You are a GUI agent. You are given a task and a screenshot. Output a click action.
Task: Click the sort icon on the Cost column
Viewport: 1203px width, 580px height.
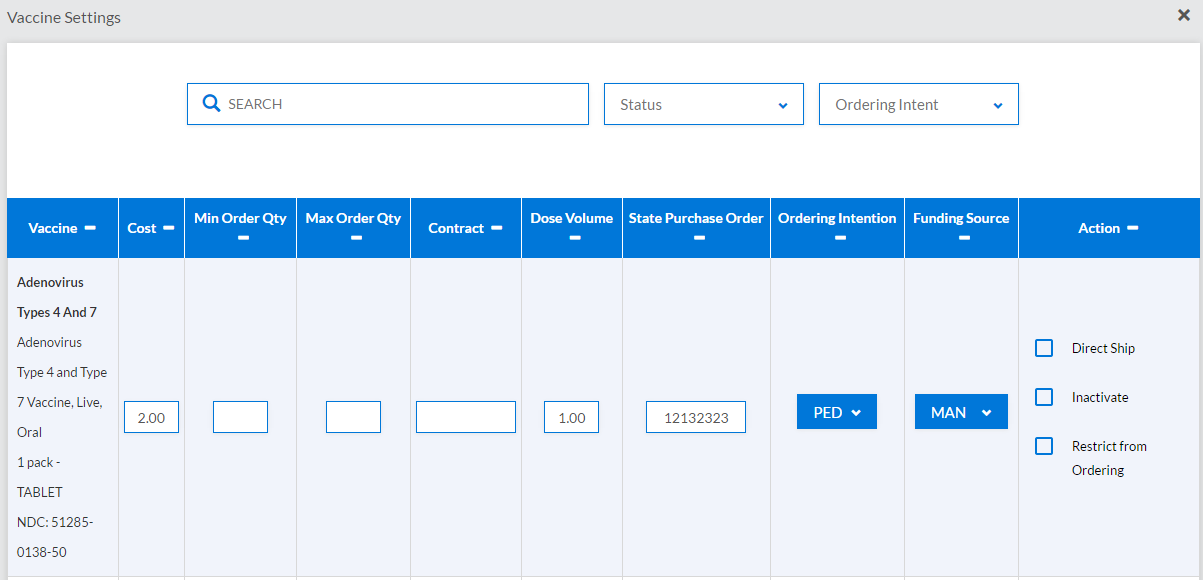point(169,227)
